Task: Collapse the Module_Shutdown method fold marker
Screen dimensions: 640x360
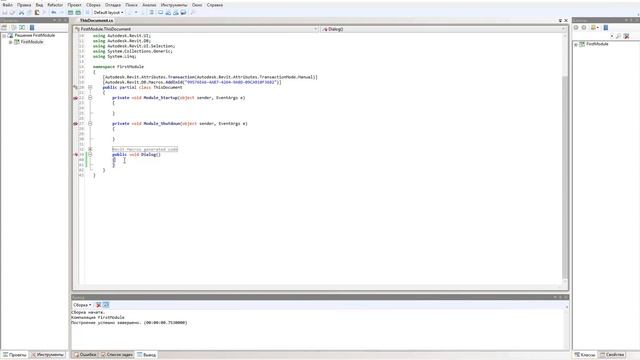Action: (x=90, y=123)
